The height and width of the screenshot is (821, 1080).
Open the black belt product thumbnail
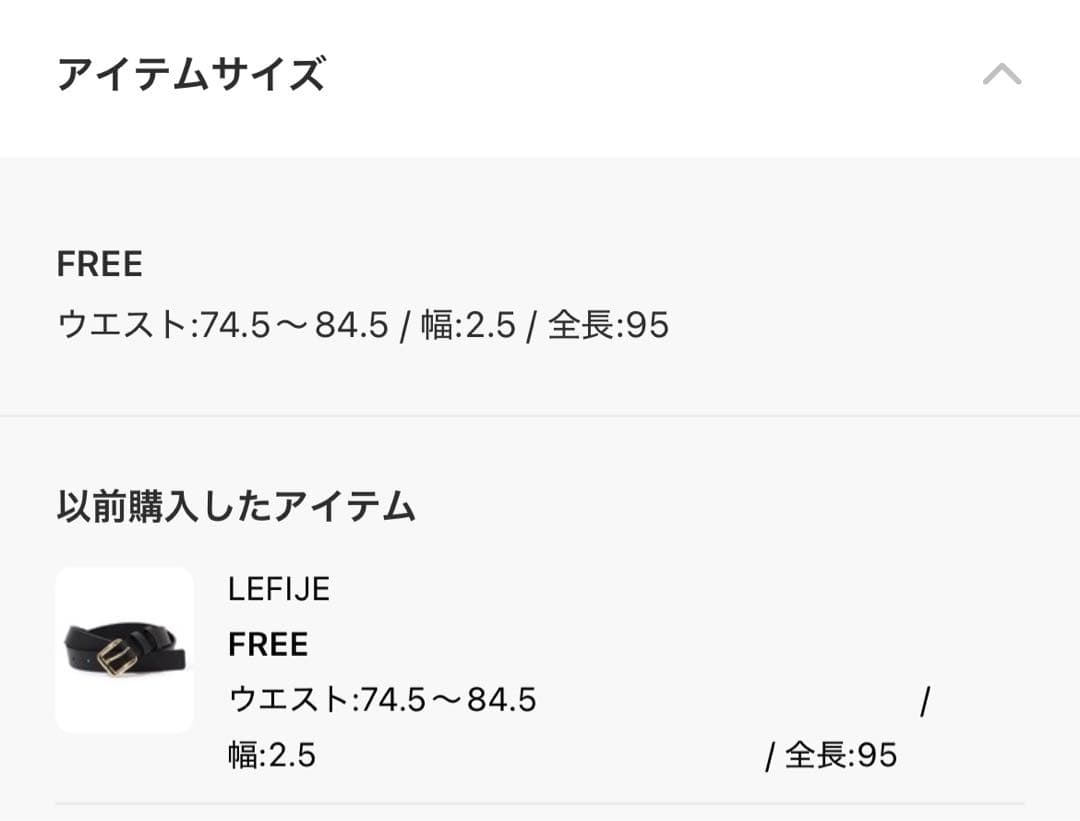click(124, 649)
